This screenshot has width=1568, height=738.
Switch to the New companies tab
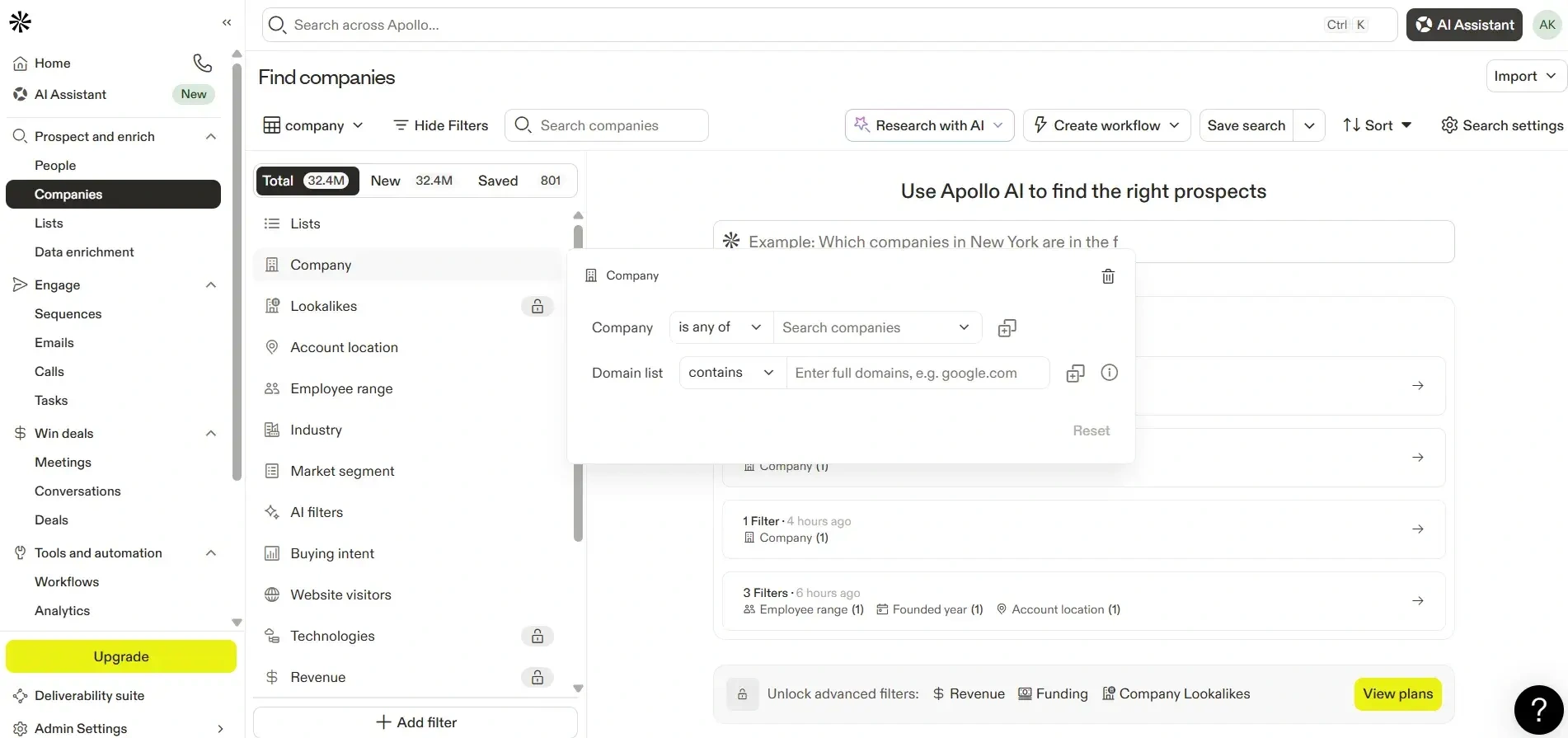tap(411, 181)
